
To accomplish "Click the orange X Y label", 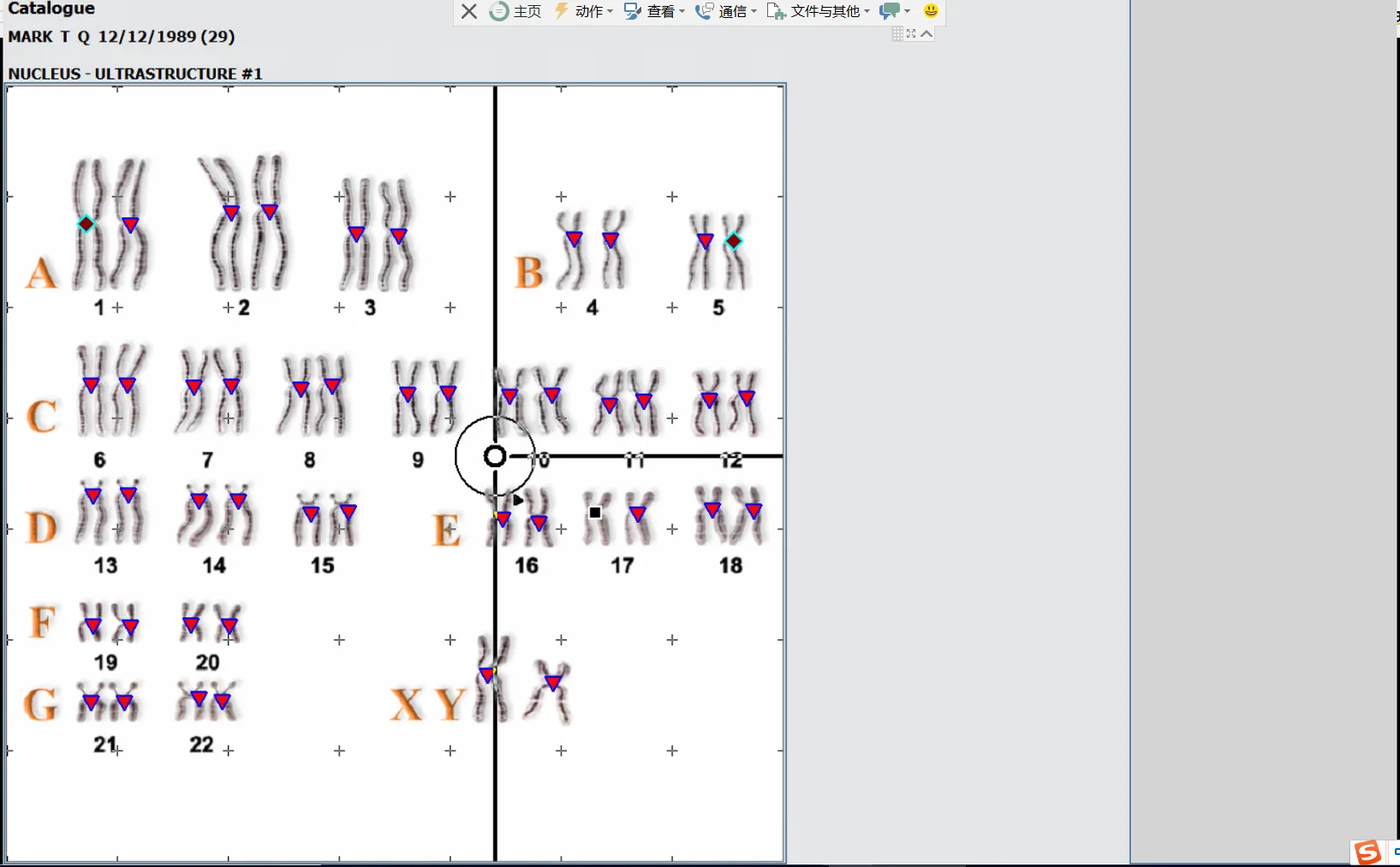I will (x=427, y=705).
